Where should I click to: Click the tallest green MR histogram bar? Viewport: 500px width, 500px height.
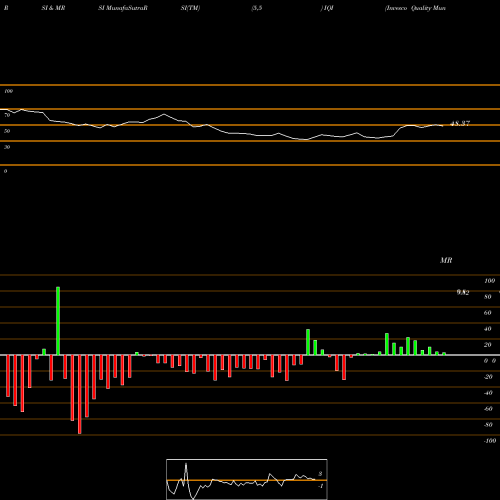point(58,321)
